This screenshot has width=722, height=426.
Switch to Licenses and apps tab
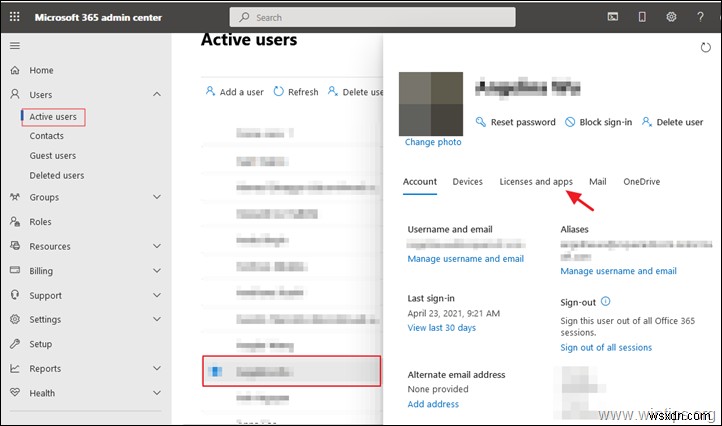pyautogui.click(x=536, y=182)
